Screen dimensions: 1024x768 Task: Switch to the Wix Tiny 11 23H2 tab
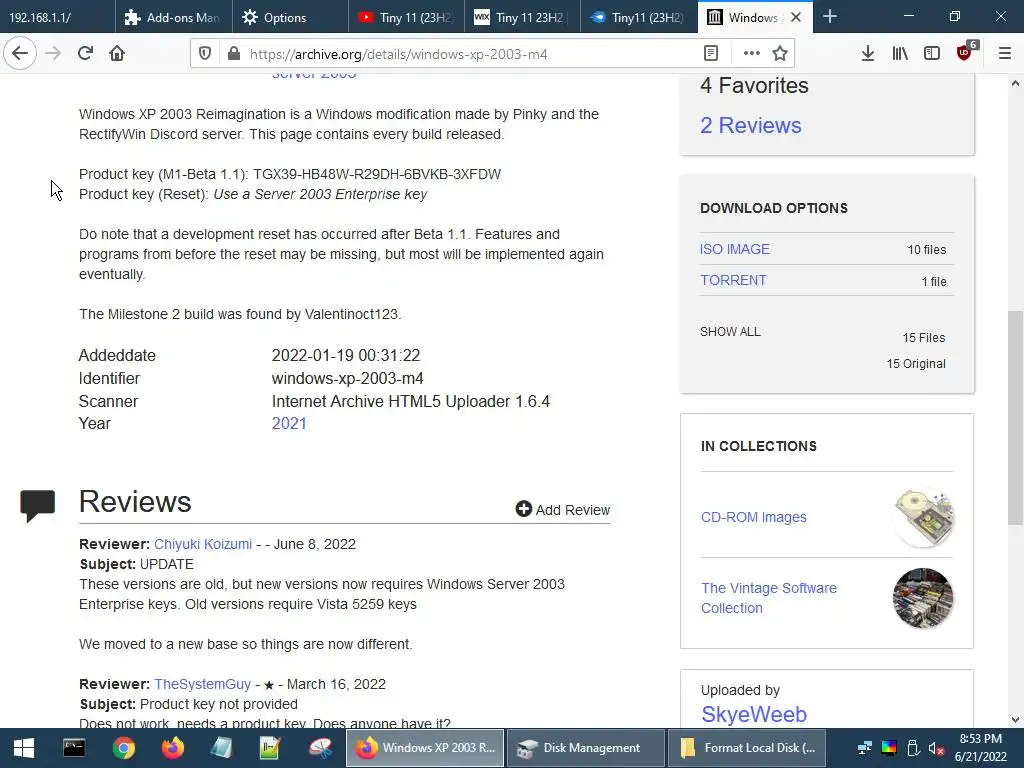[522, 17]
